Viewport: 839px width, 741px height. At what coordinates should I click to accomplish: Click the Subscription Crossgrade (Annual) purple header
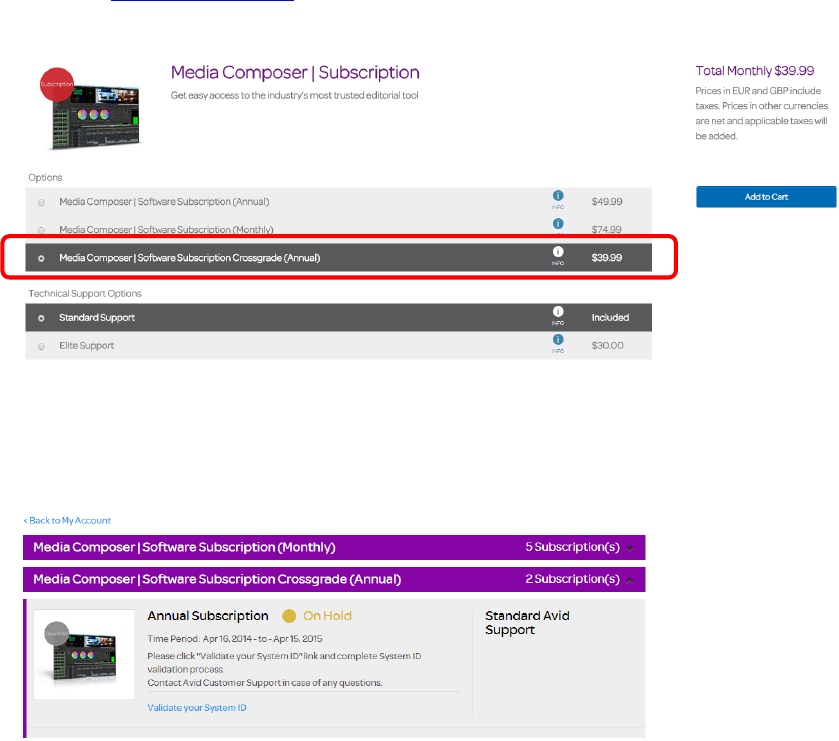(334, 579)
